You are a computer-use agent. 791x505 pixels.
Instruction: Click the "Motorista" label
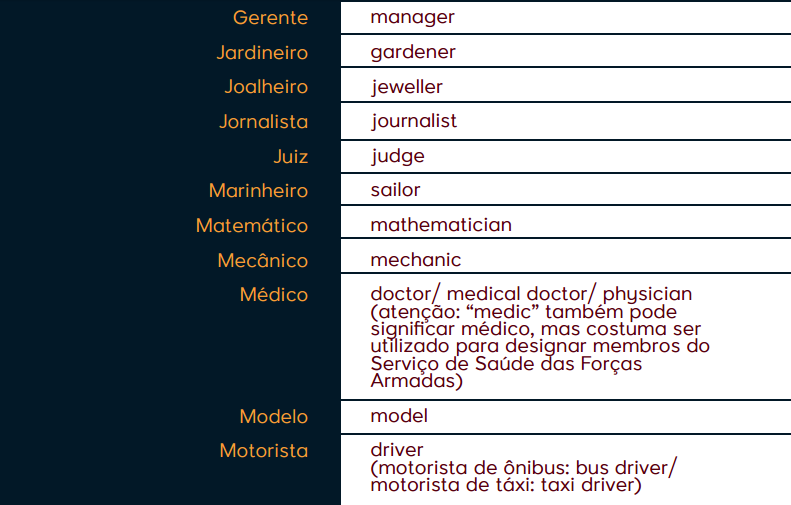click(264, 451)
